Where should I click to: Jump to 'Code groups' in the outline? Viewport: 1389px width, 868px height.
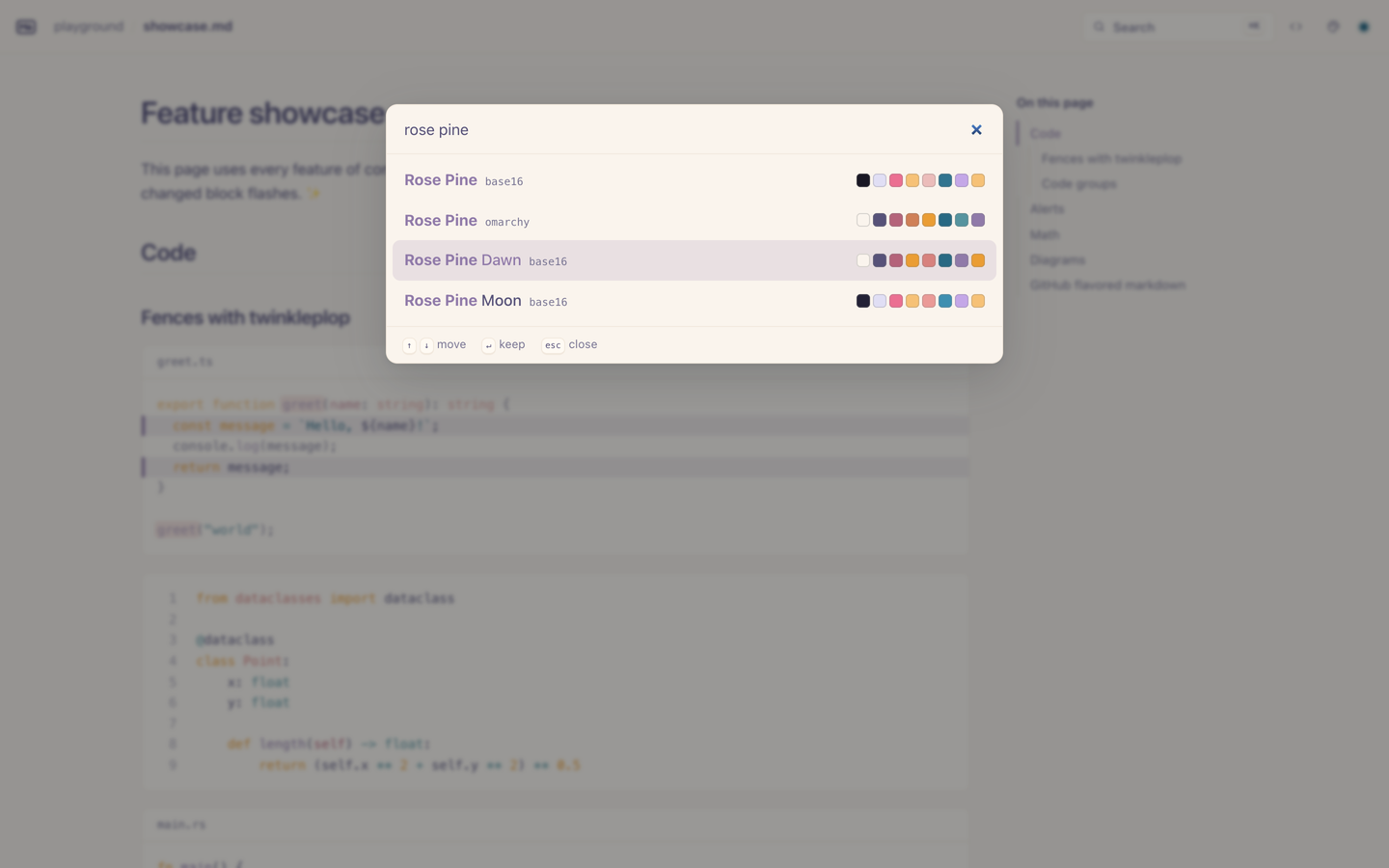(x=1079, y=183)
